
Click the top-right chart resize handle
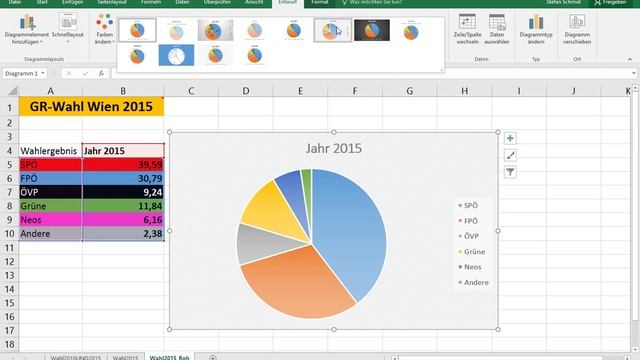tap(498, 132)
